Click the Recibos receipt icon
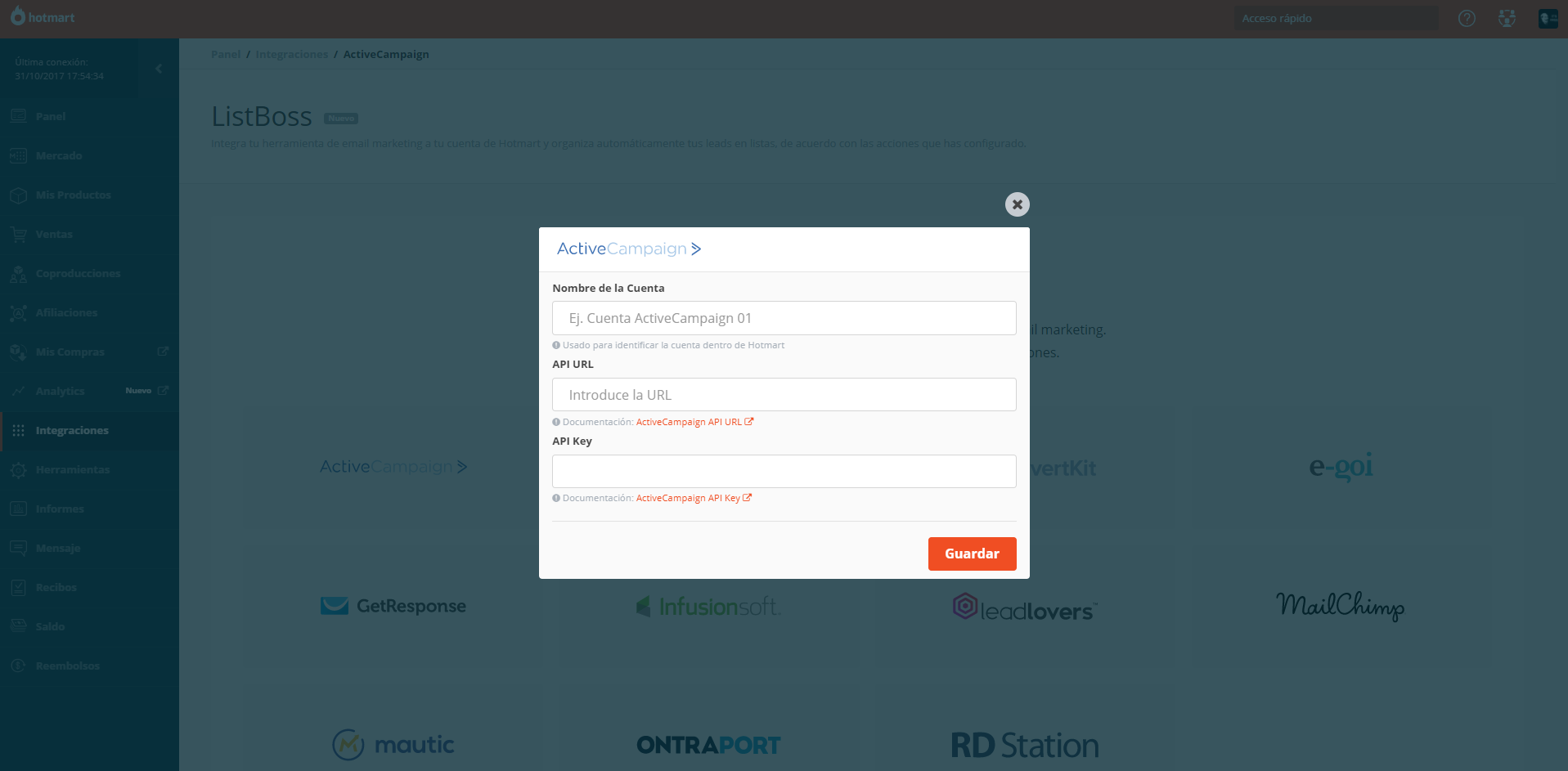 (x=18, y=587)
